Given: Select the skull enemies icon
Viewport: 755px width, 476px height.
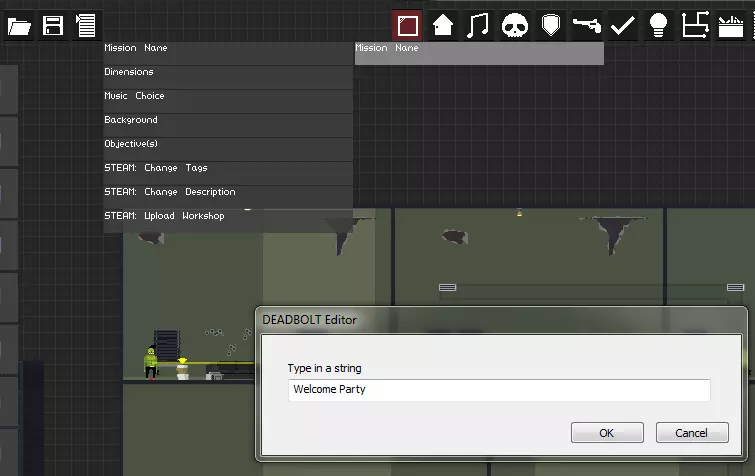Looking at the screenshot, I should [515, 26].
